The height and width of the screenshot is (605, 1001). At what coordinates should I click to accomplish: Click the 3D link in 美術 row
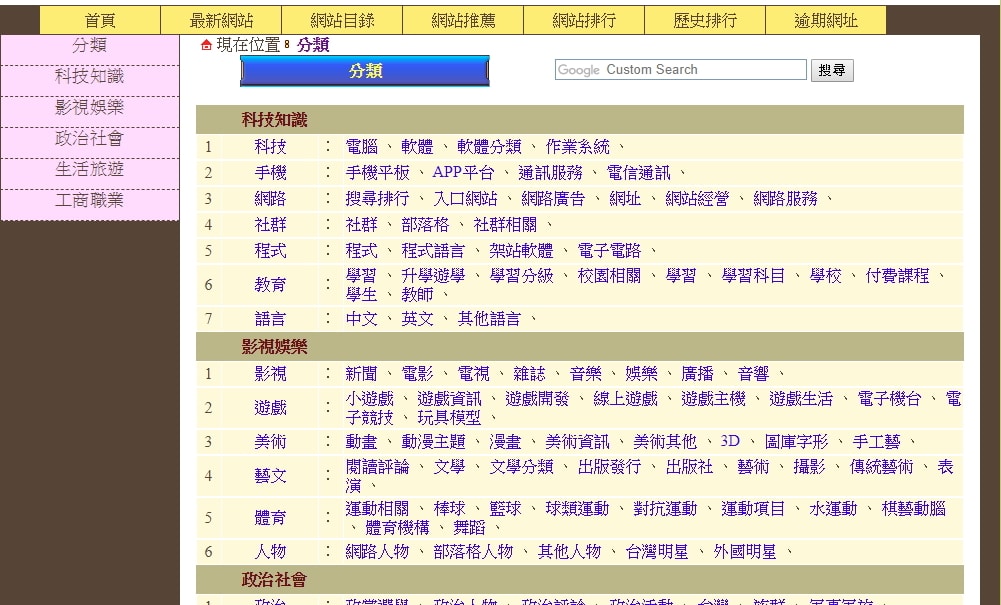click(730, 442)
